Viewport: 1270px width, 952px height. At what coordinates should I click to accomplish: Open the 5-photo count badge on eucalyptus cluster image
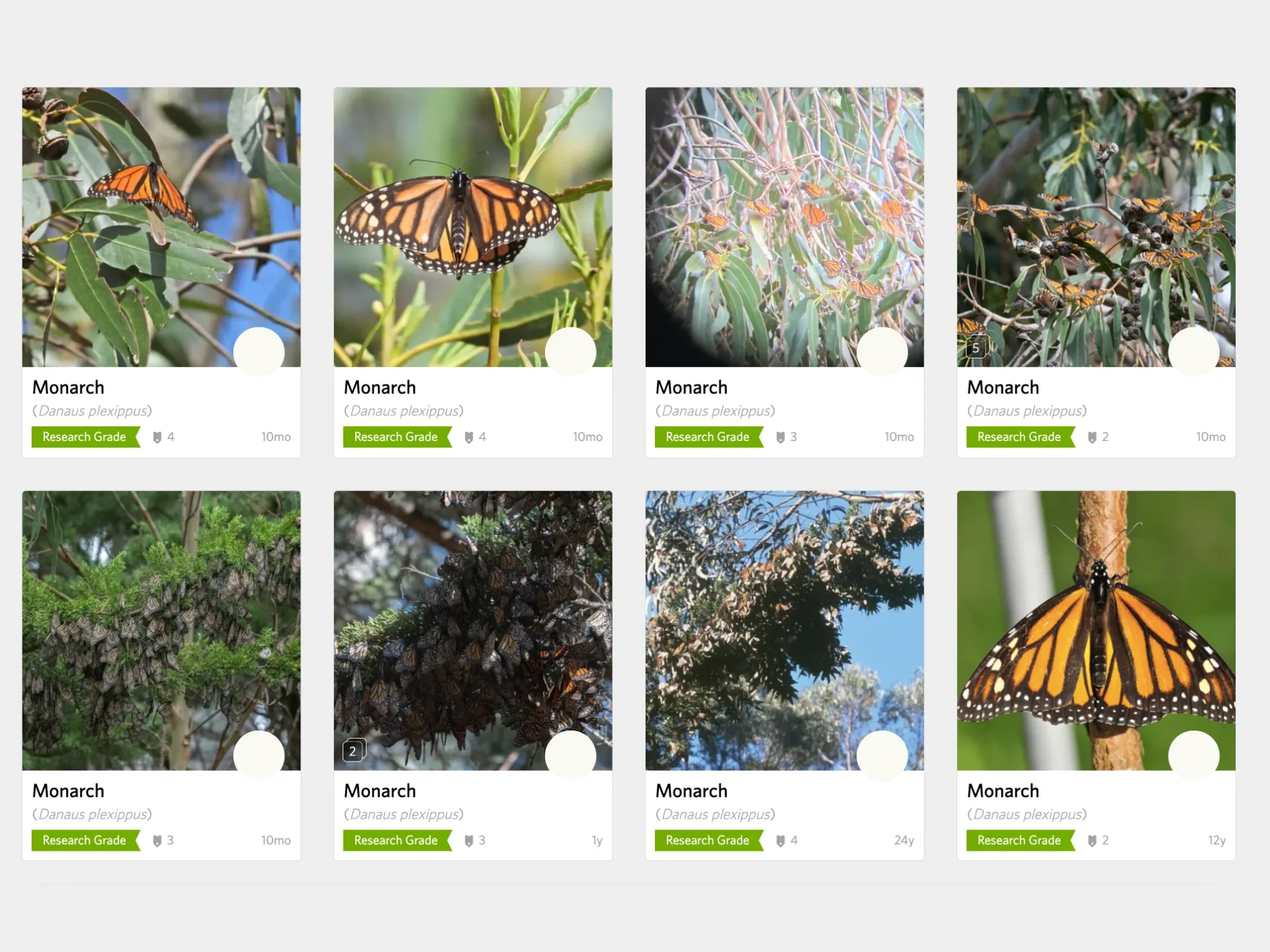click(976, 347)
